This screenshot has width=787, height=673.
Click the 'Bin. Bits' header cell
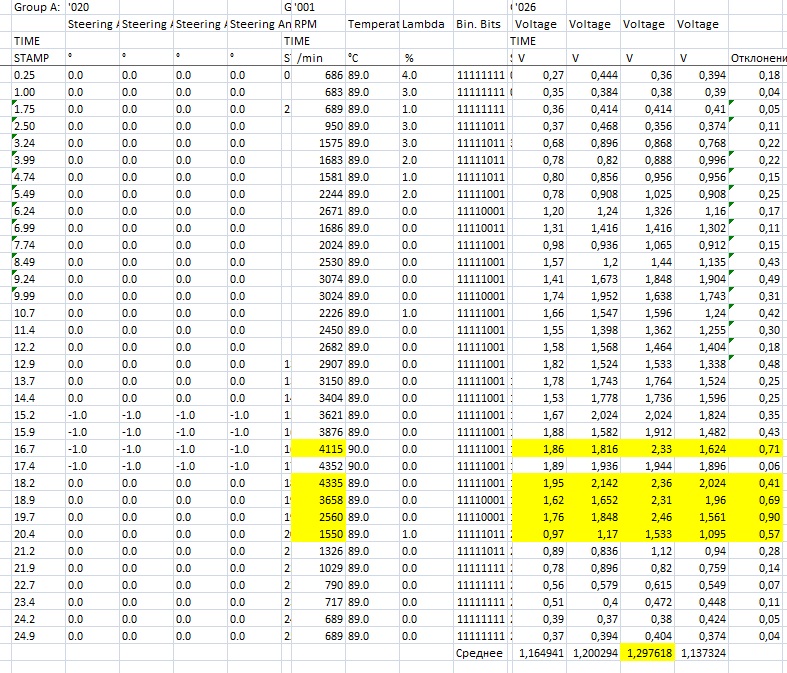[480, 23]
